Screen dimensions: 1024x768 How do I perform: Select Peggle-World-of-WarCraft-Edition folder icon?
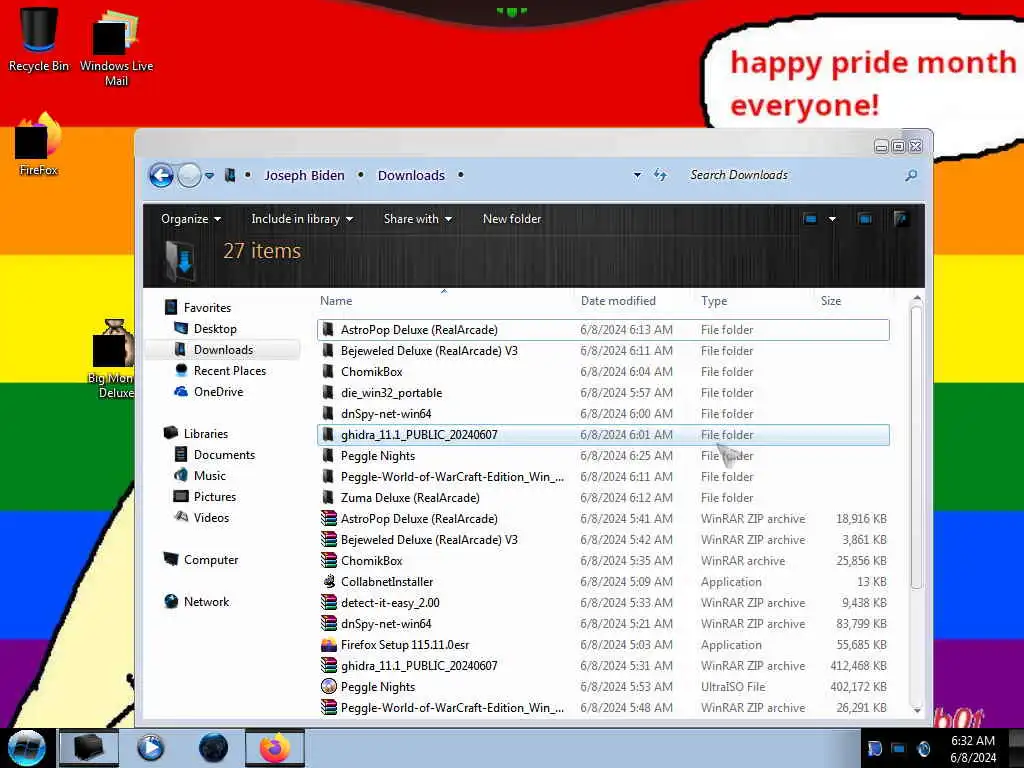pyautogui.click(x=328, y=477)
